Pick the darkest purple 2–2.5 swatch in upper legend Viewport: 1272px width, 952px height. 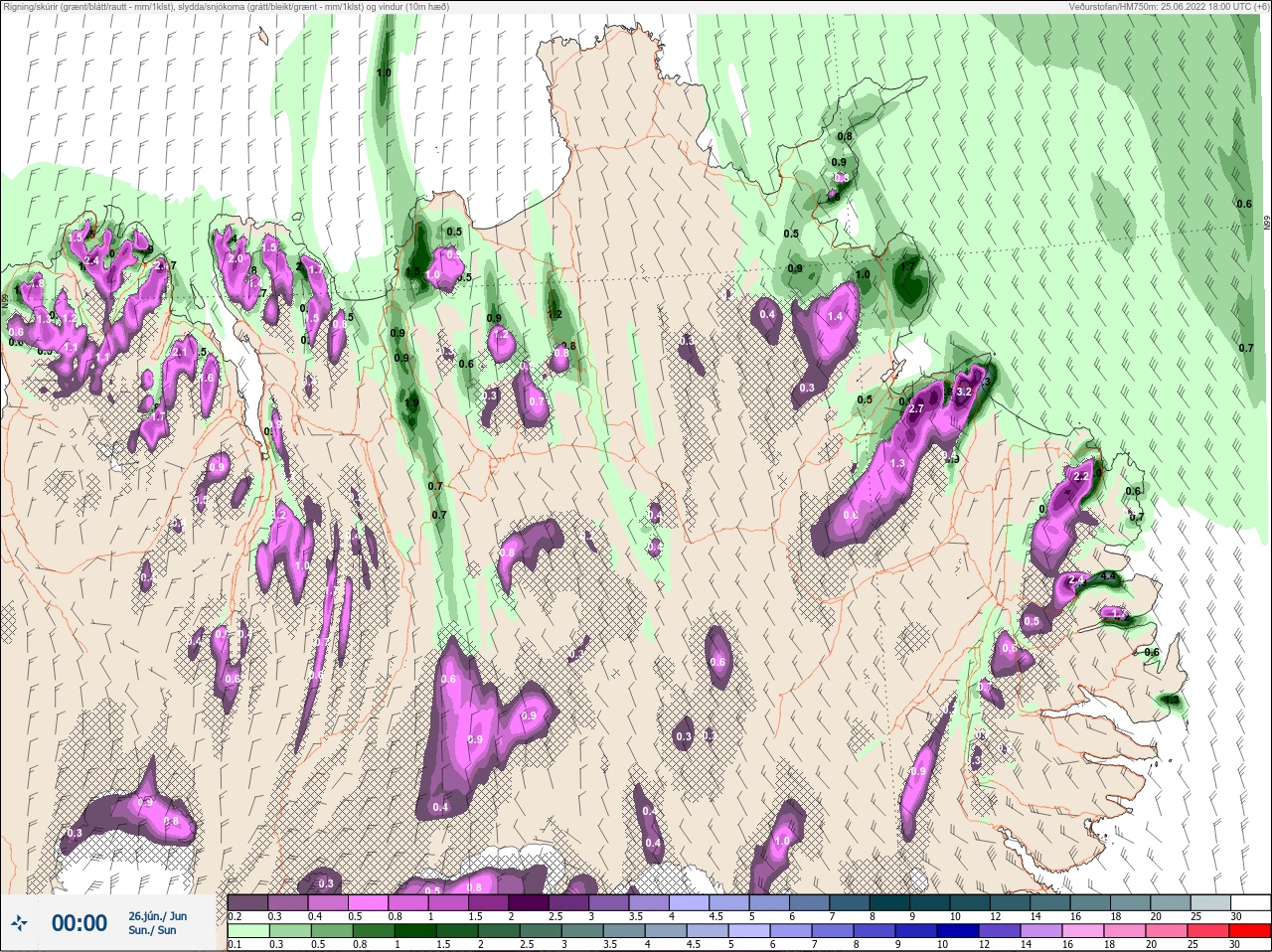point(529,902)
